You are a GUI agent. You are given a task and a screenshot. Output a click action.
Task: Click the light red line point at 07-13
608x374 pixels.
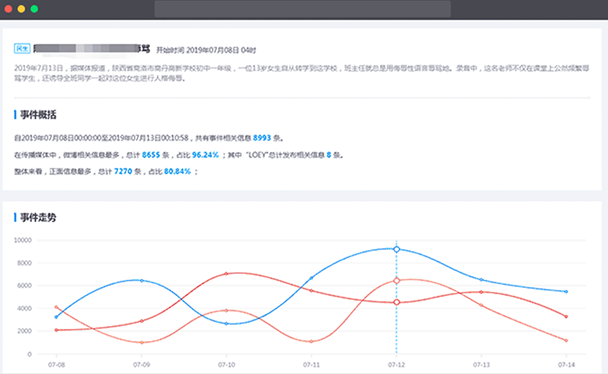point(481,305)
